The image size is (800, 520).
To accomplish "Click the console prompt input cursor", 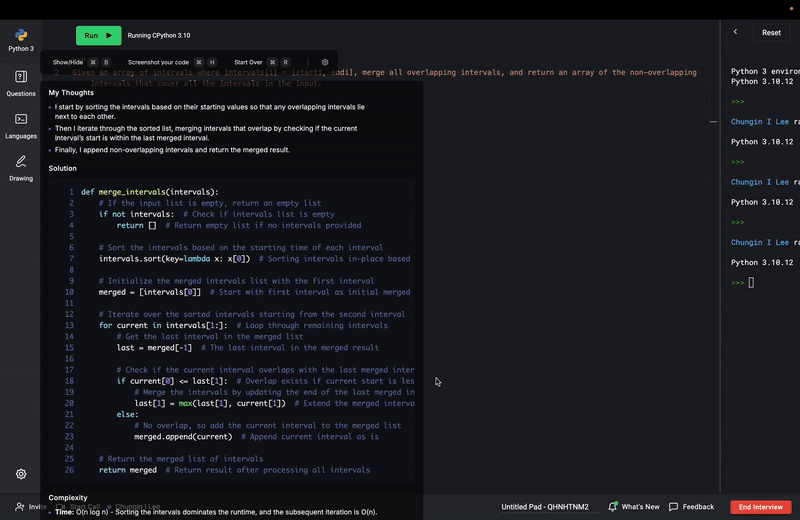I will coord(751,283).
